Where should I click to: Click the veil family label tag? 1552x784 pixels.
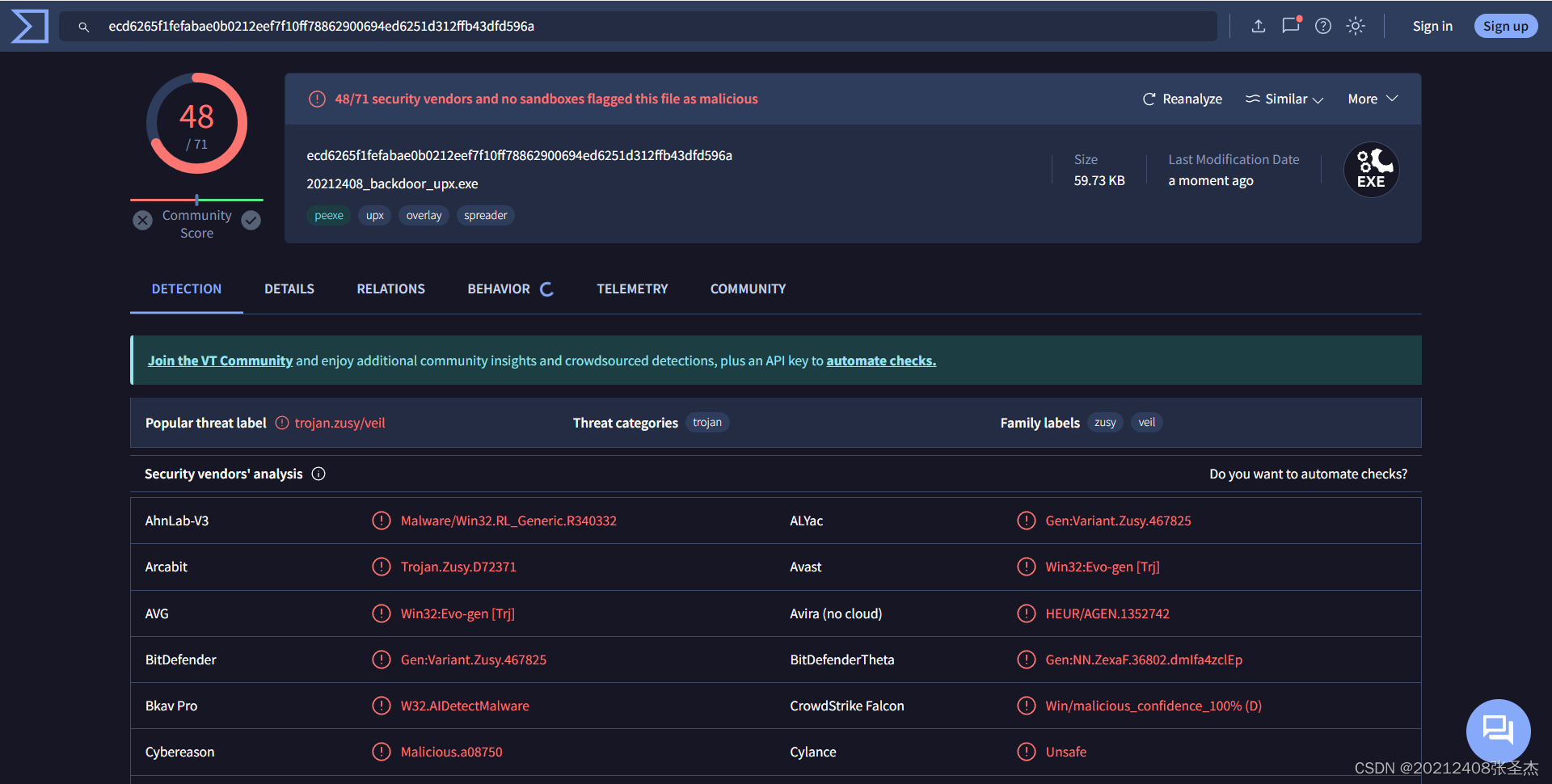pyautogui.click(x=1147, y=422)
